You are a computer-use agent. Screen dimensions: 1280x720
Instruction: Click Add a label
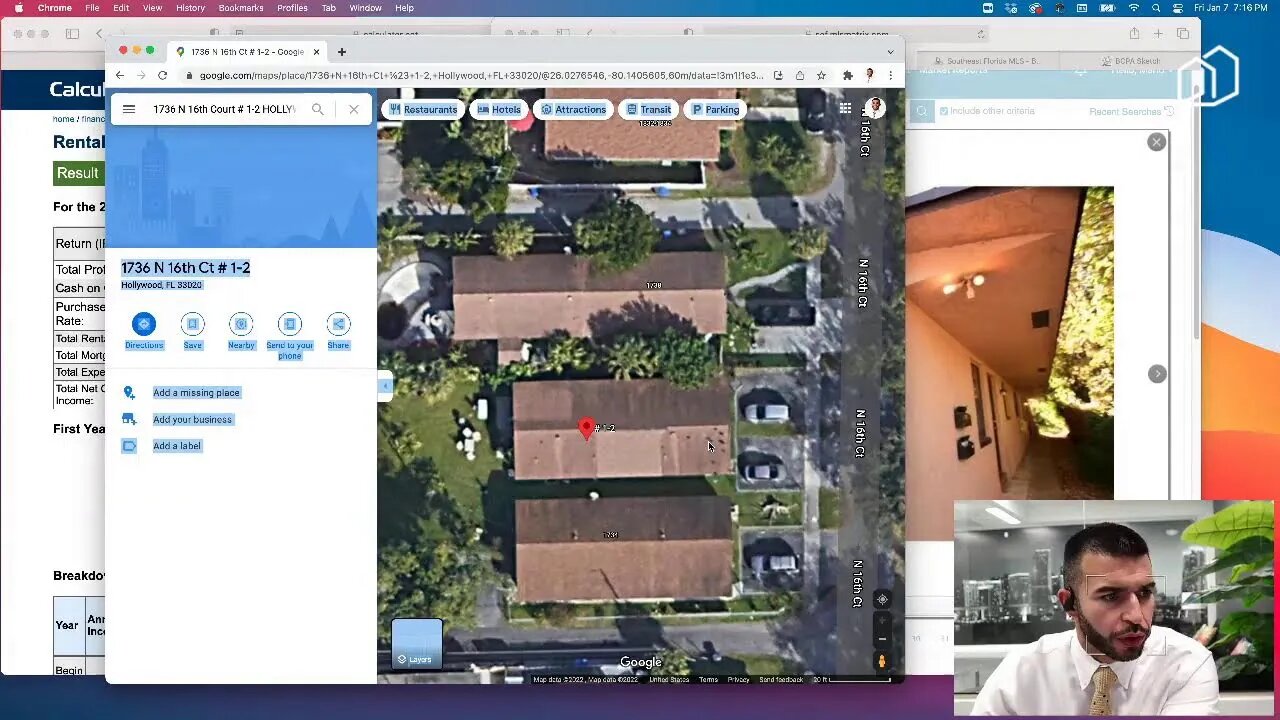[177, 446]
